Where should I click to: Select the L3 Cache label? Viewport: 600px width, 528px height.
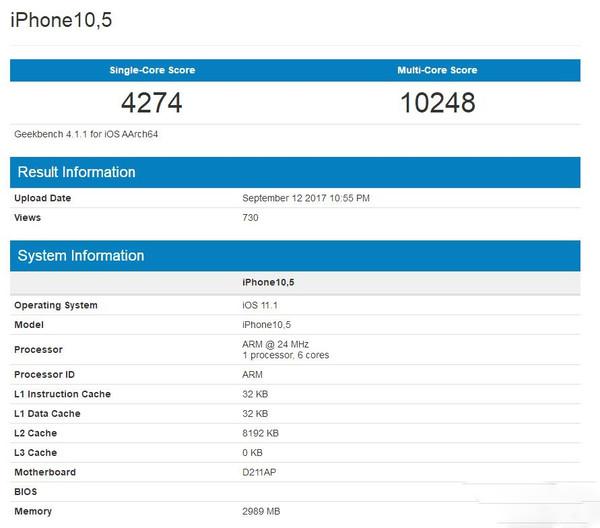tap(36, 453)
